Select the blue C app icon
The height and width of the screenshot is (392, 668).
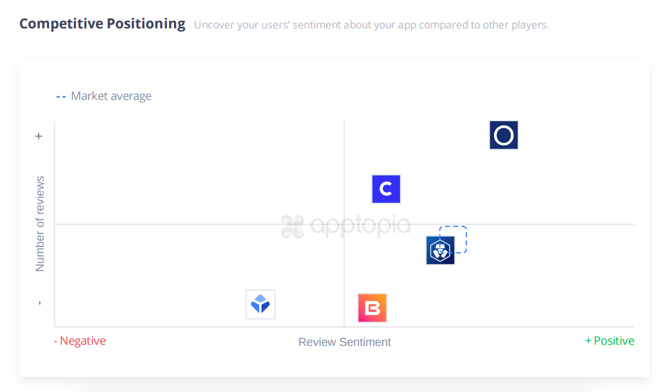(386, 189)
